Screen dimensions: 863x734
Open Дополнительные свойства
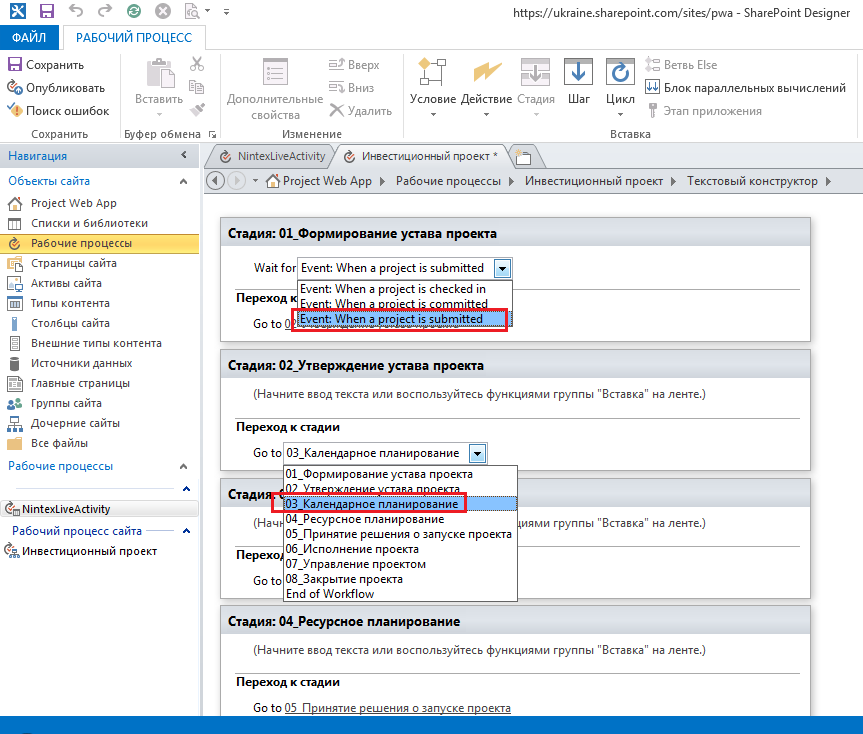click(275, 88)
